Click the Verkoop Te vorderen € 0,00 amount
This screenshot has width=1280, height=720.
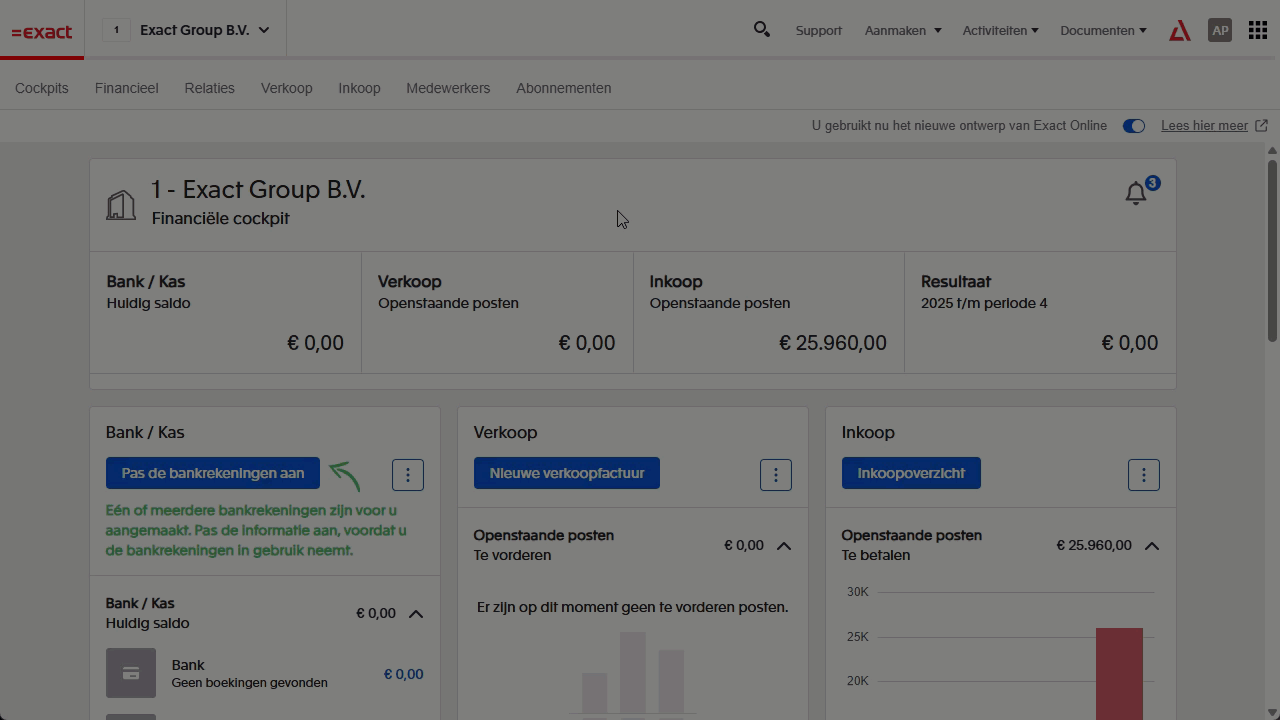(744, 545)
